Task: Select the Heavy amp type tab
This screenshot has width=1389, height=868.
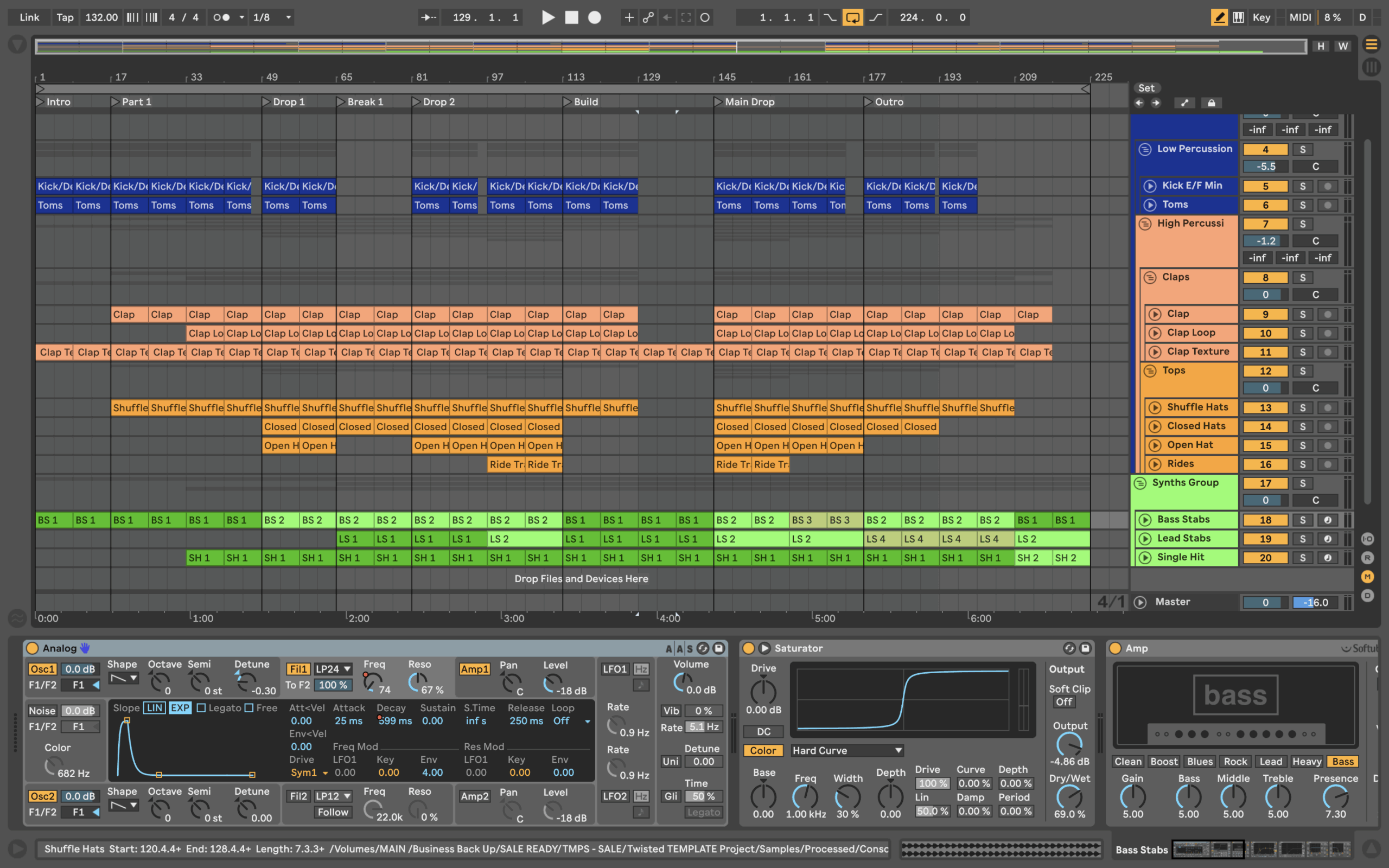Action: [1307, 761]
